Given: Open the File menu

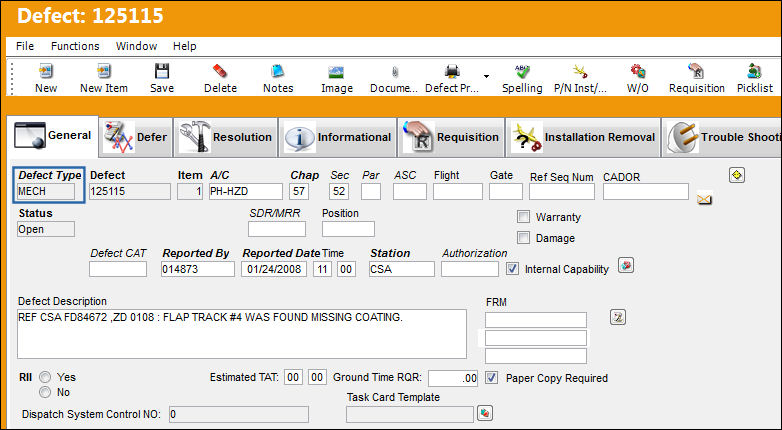Looking at the screenshot, I should click(x=25, y=46).
